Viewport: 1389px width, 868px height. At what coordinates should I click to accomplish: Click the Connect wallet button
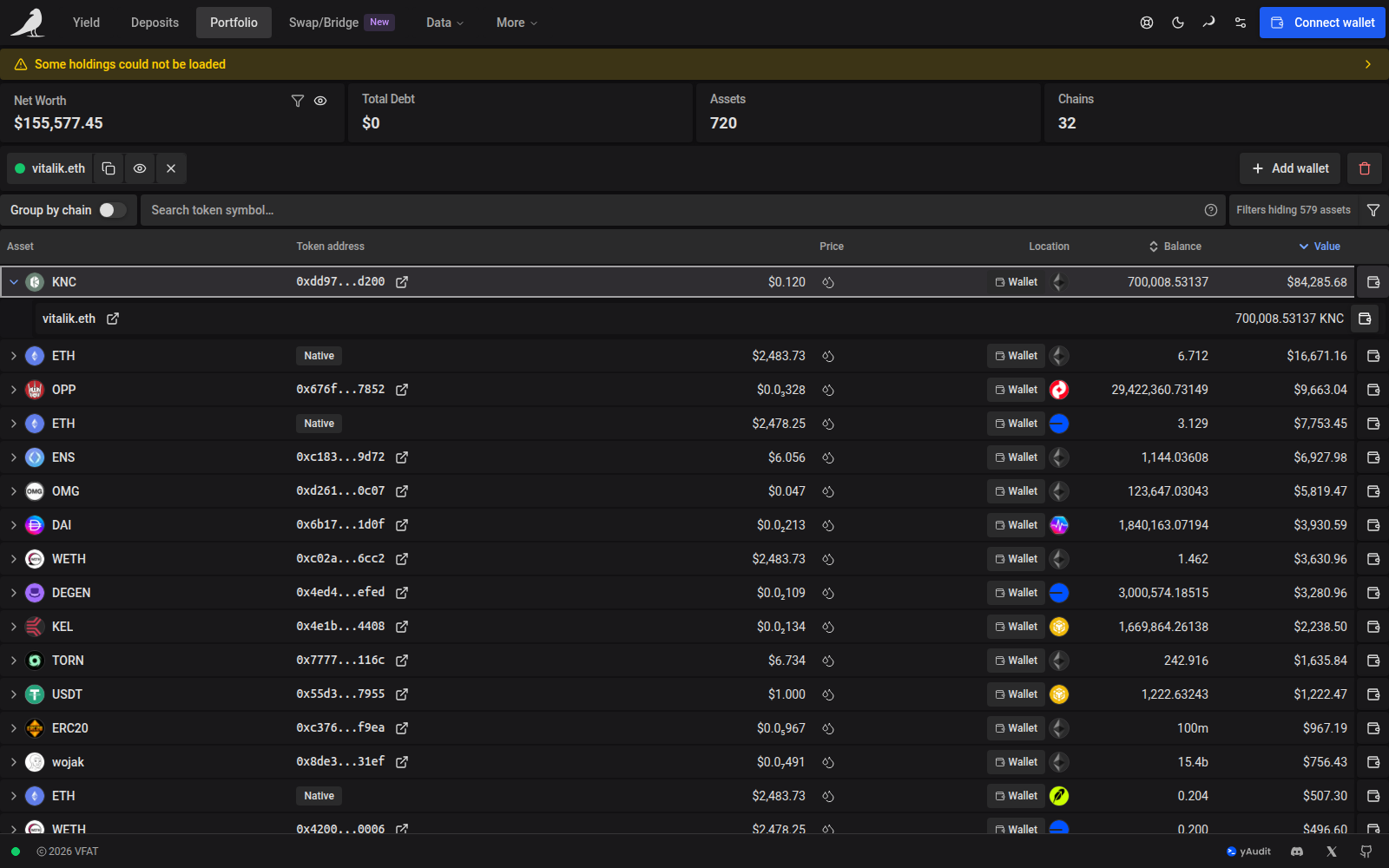click(1322, 23)
